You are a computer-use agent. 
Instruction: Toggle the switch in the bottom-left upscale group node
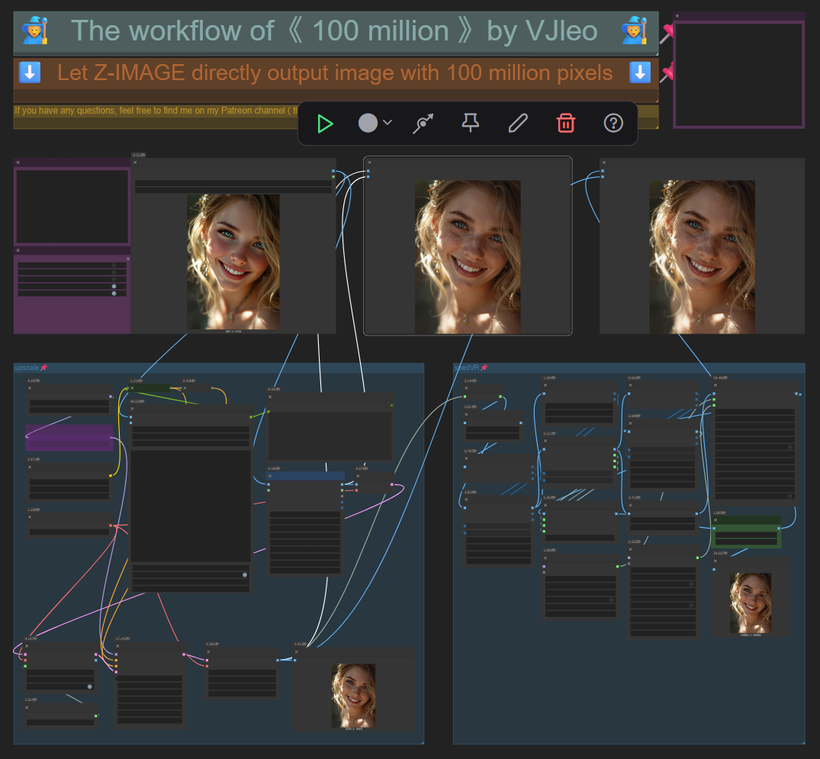click(x=89, y=686)
